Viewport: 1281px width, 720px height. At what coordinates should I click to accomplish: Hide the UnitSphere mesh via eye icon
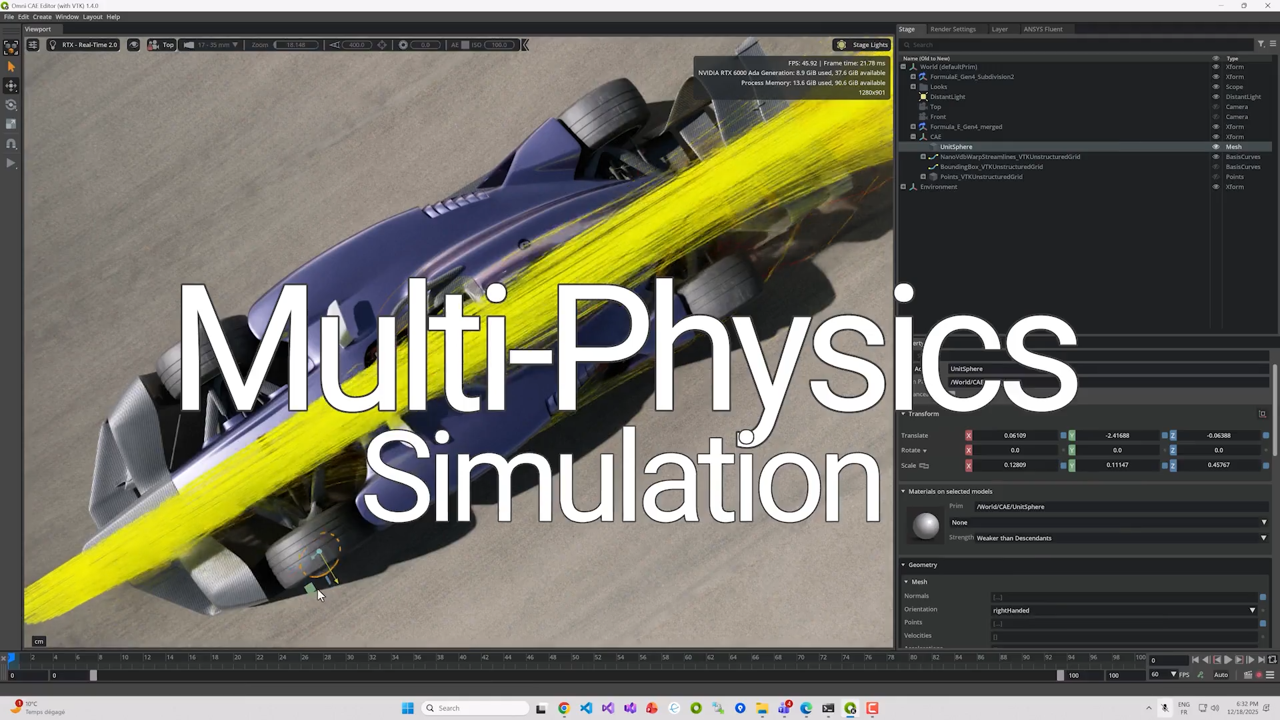(x=1216, y=147)
